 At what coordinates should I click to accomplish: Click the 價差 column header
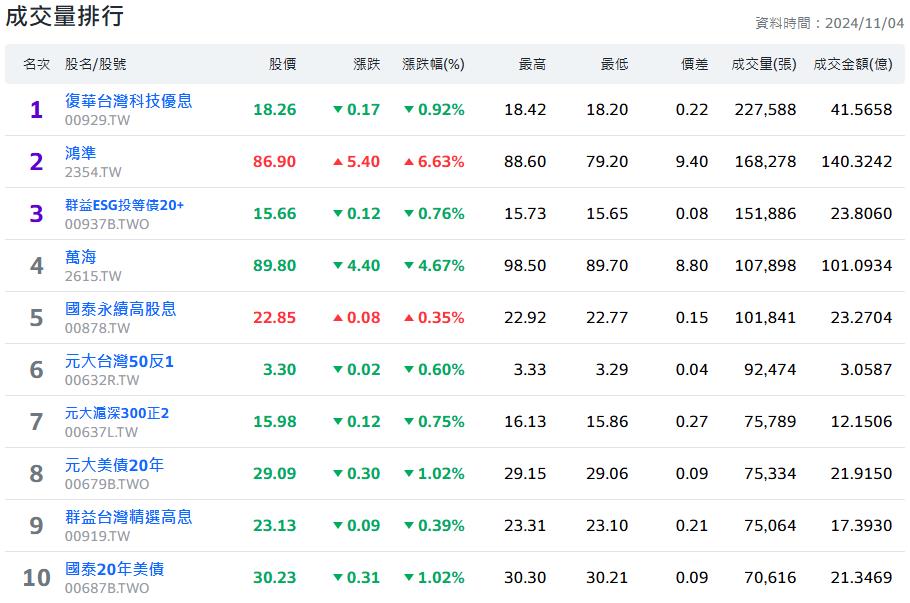click(x=694, y=64)
